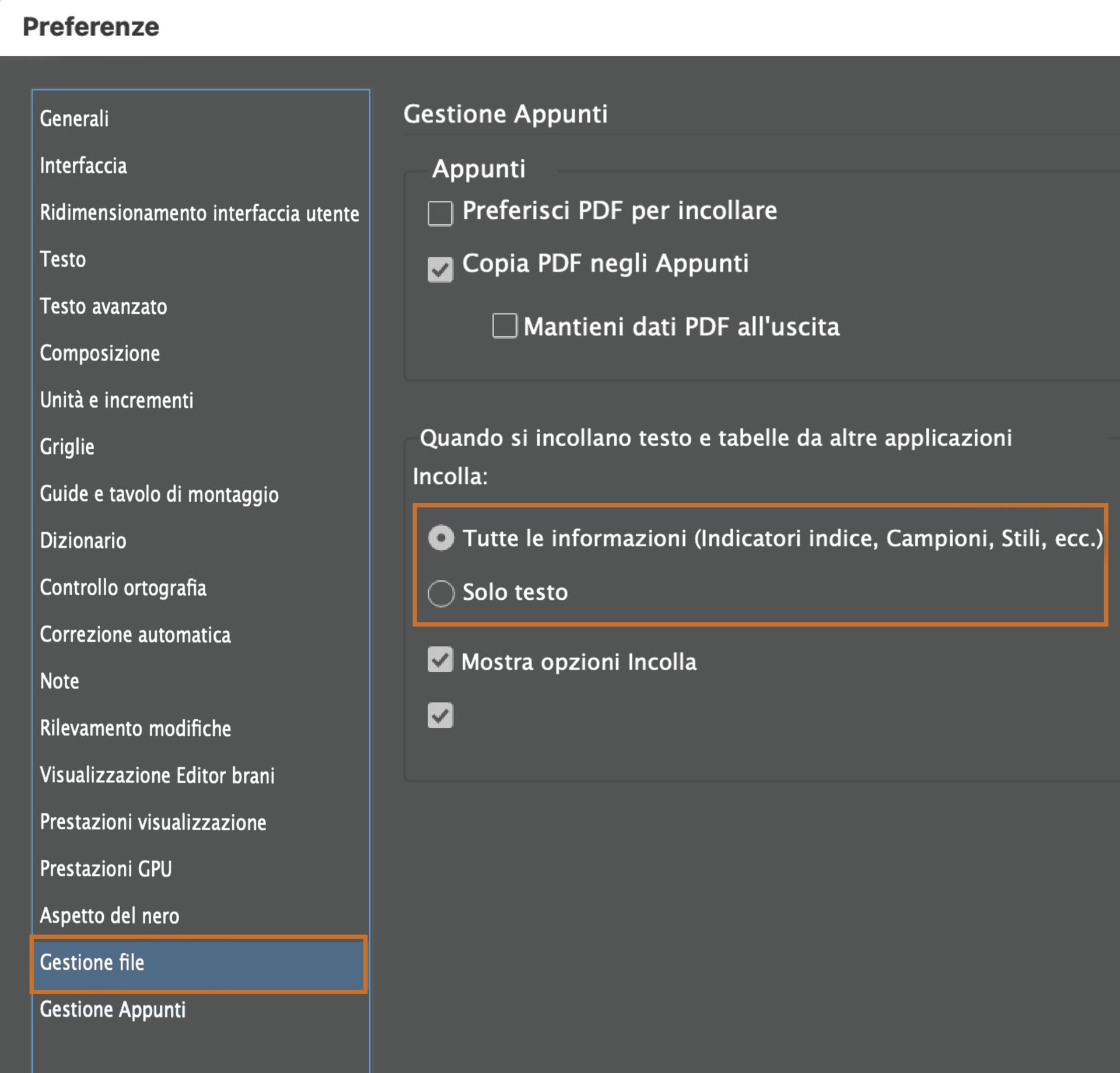Image resolution: width=1120 pixels, height=1073 pixels.
Task: Toggle Mostra opzioni Incolla checkbox
Action: coord(440,660)
